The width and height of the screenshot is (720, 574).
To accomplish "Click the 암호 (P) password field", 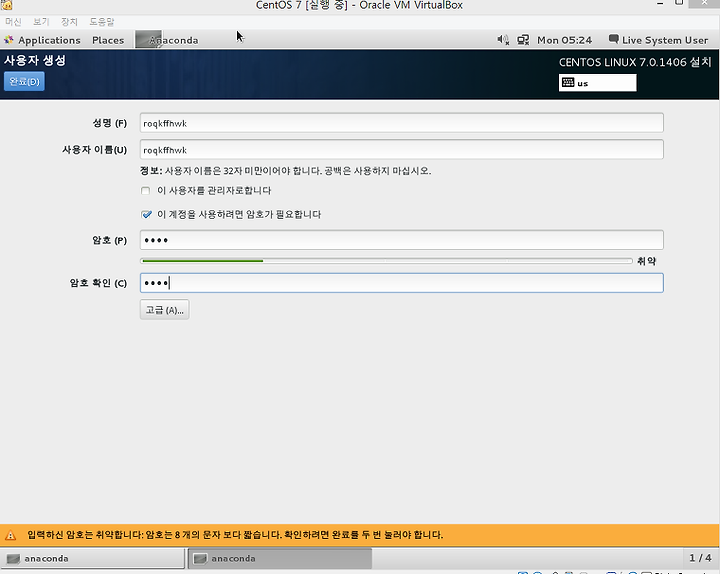I will (402, 240).
